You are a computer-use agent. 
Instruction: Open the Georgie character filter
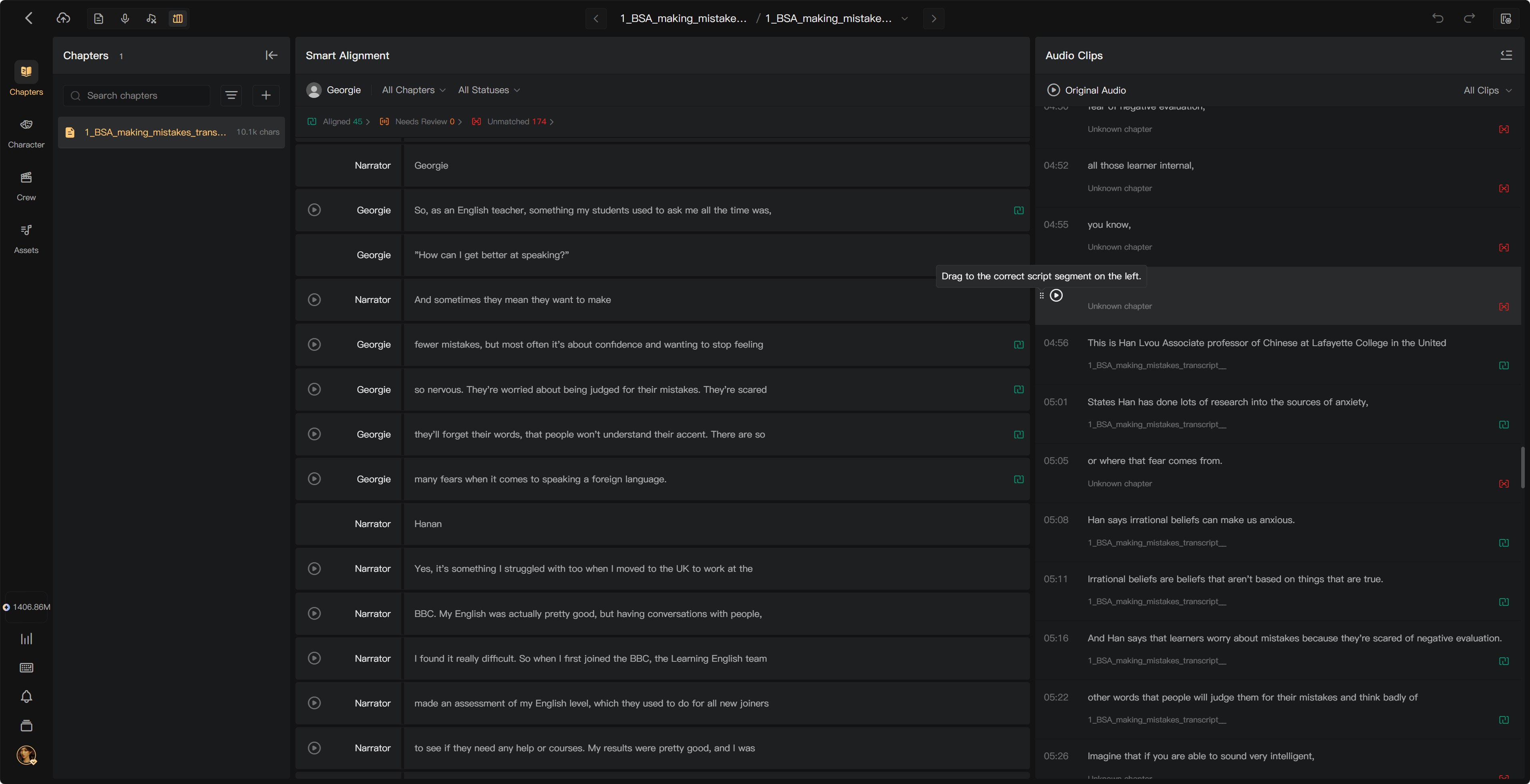(334, 90)
